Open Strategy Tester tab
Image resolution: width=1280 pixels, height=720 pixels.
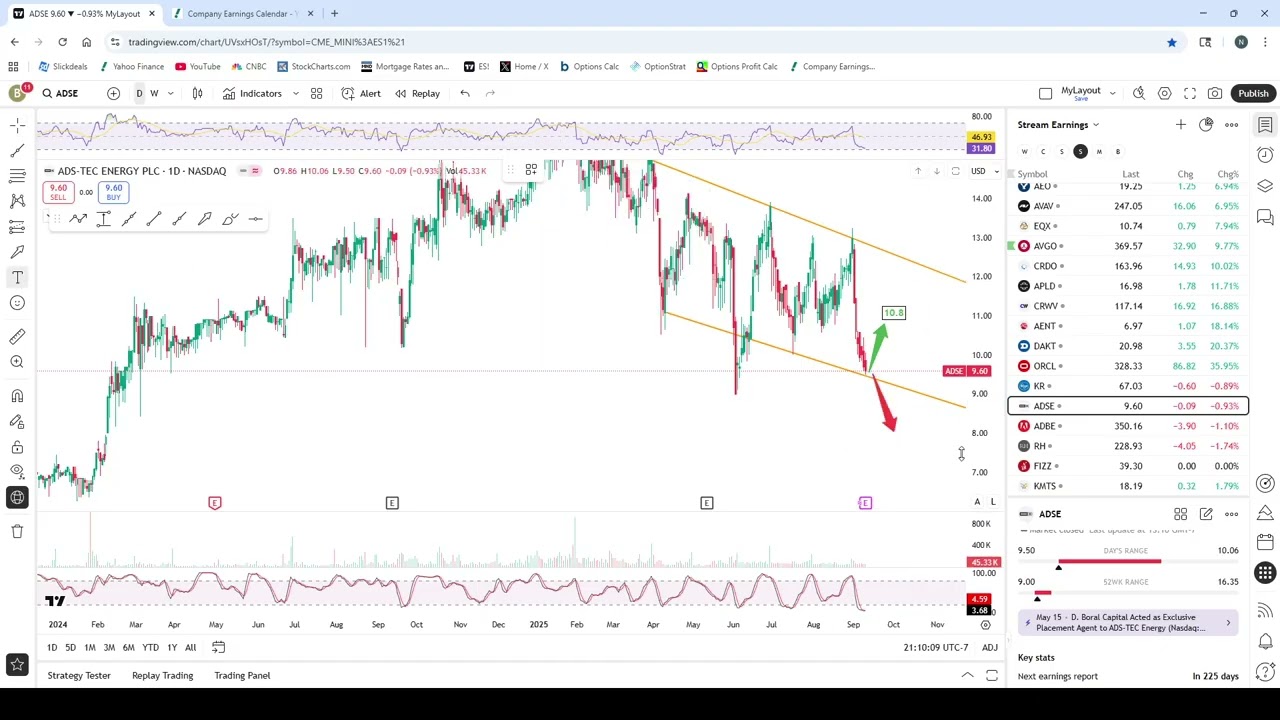pyautogui.click(x=79, y=675)
